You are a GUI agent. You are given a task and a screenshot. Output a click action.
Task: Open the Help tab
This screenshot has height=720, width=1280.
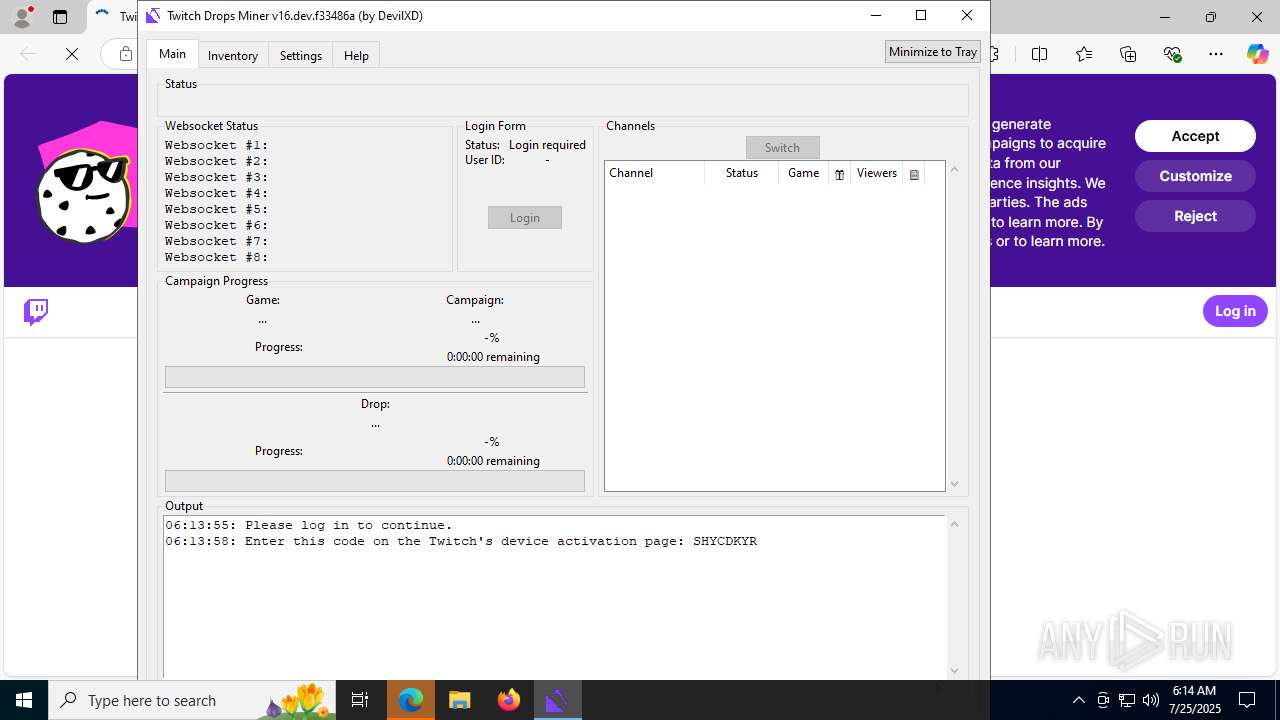click(x=356, y=55)
